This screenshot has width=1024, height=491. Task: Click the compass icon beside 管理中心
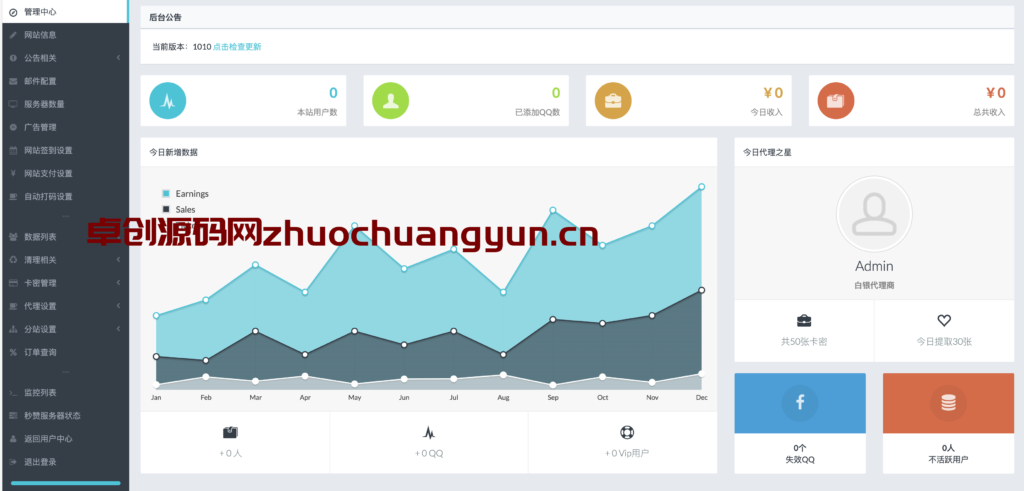(13, 12)
